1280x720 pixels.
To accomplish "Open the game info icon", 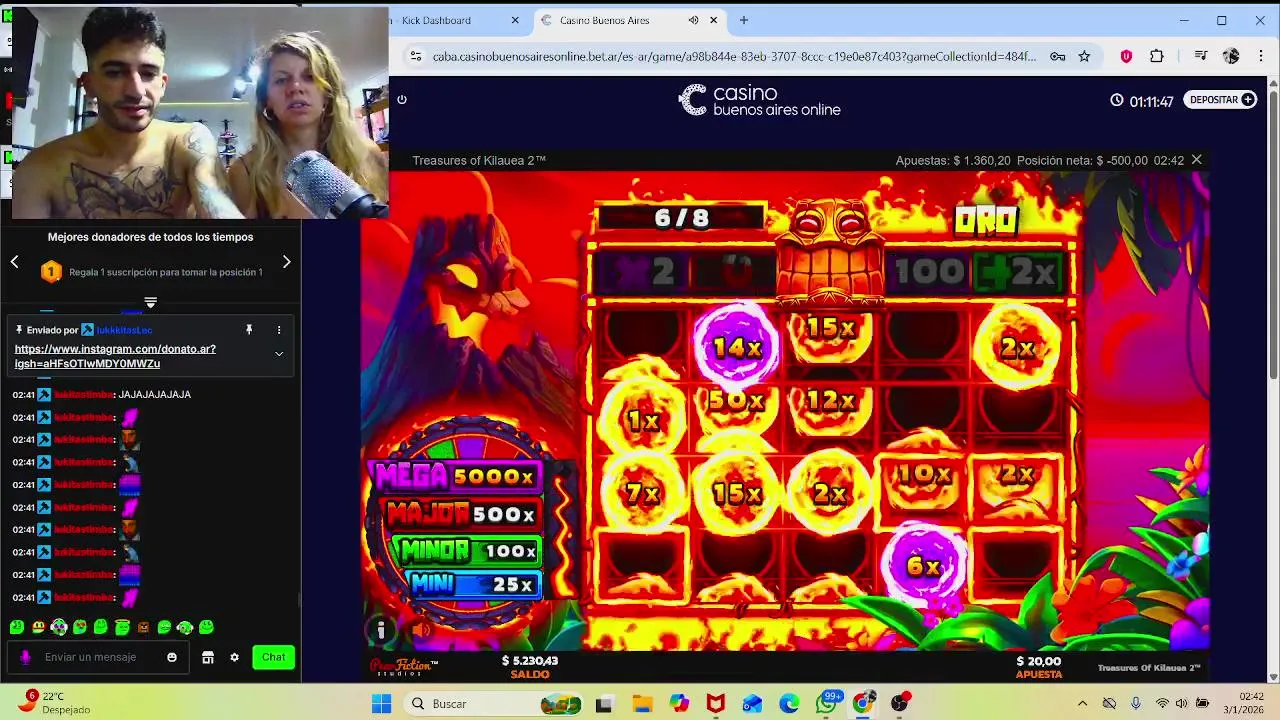I will point(381,630).
